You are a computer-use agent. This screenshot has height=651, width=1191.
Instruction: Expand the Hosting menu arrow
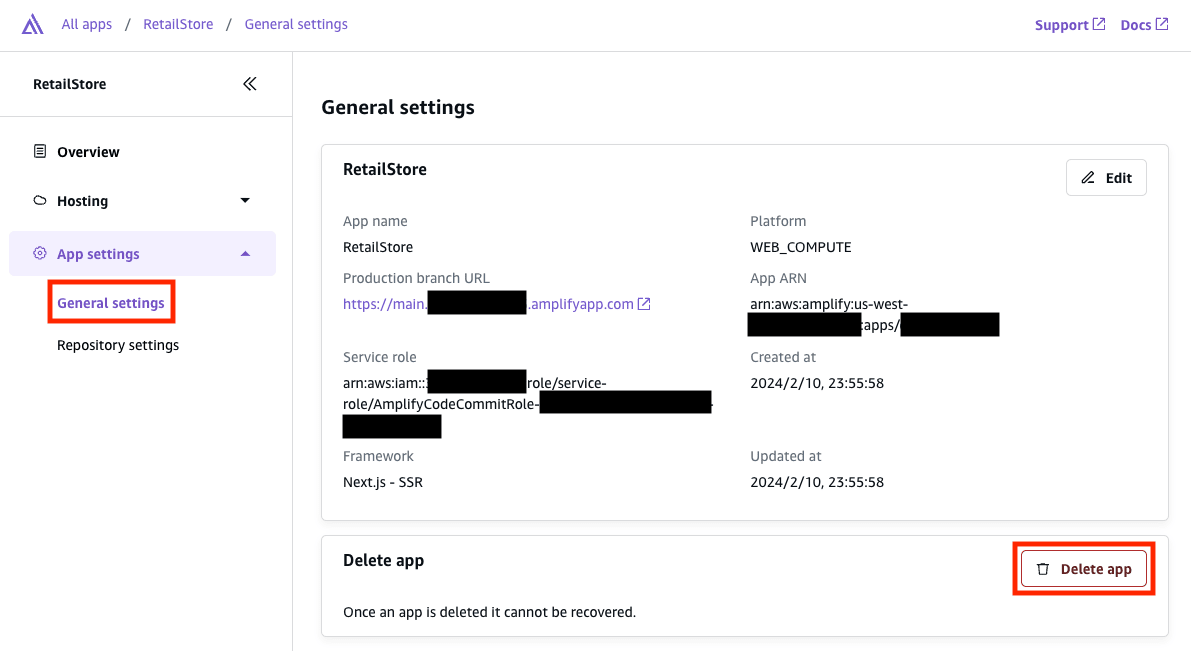point(245,201)
